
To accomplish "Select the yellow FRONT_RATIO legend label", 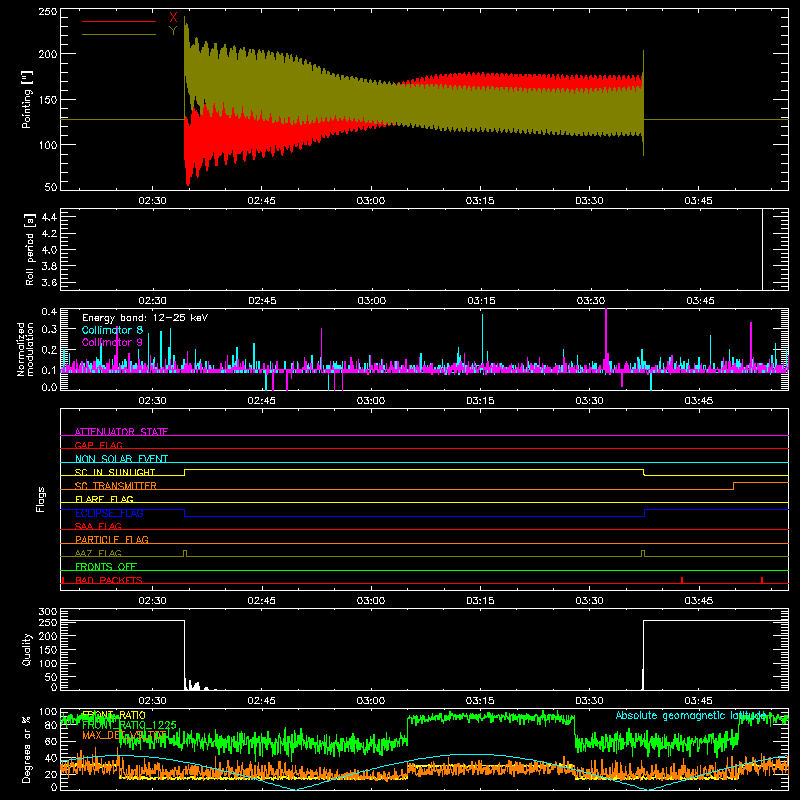I will (x=114, y=715).
